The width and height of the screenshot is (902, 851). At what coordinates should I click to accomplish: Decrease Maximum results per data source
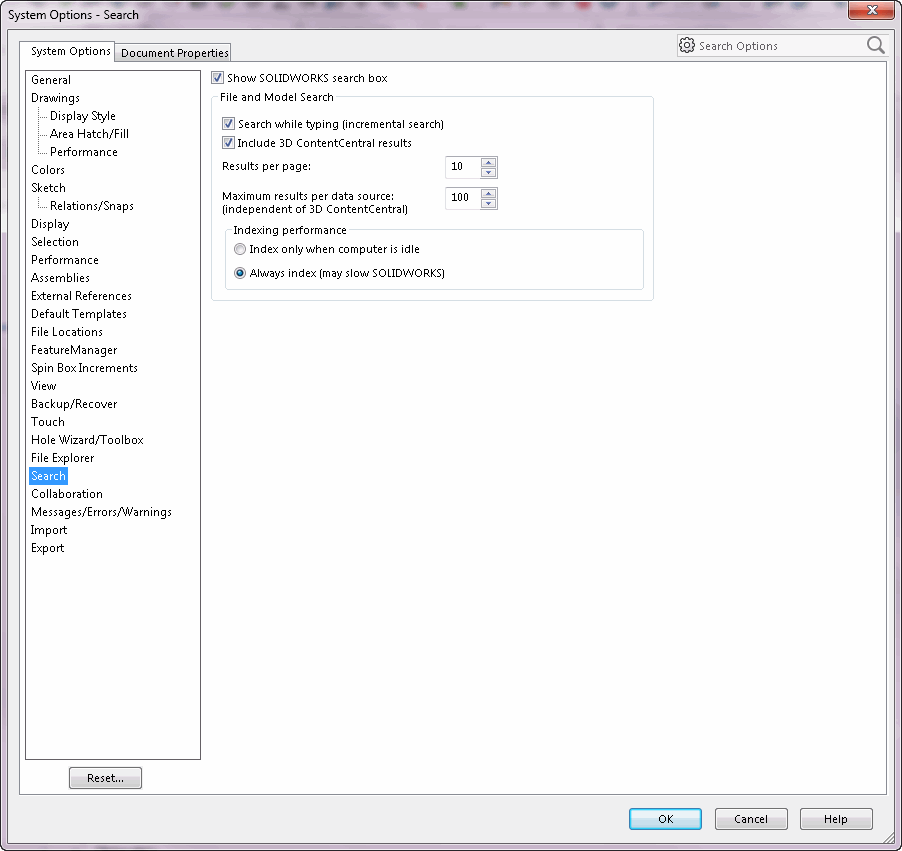488,203
